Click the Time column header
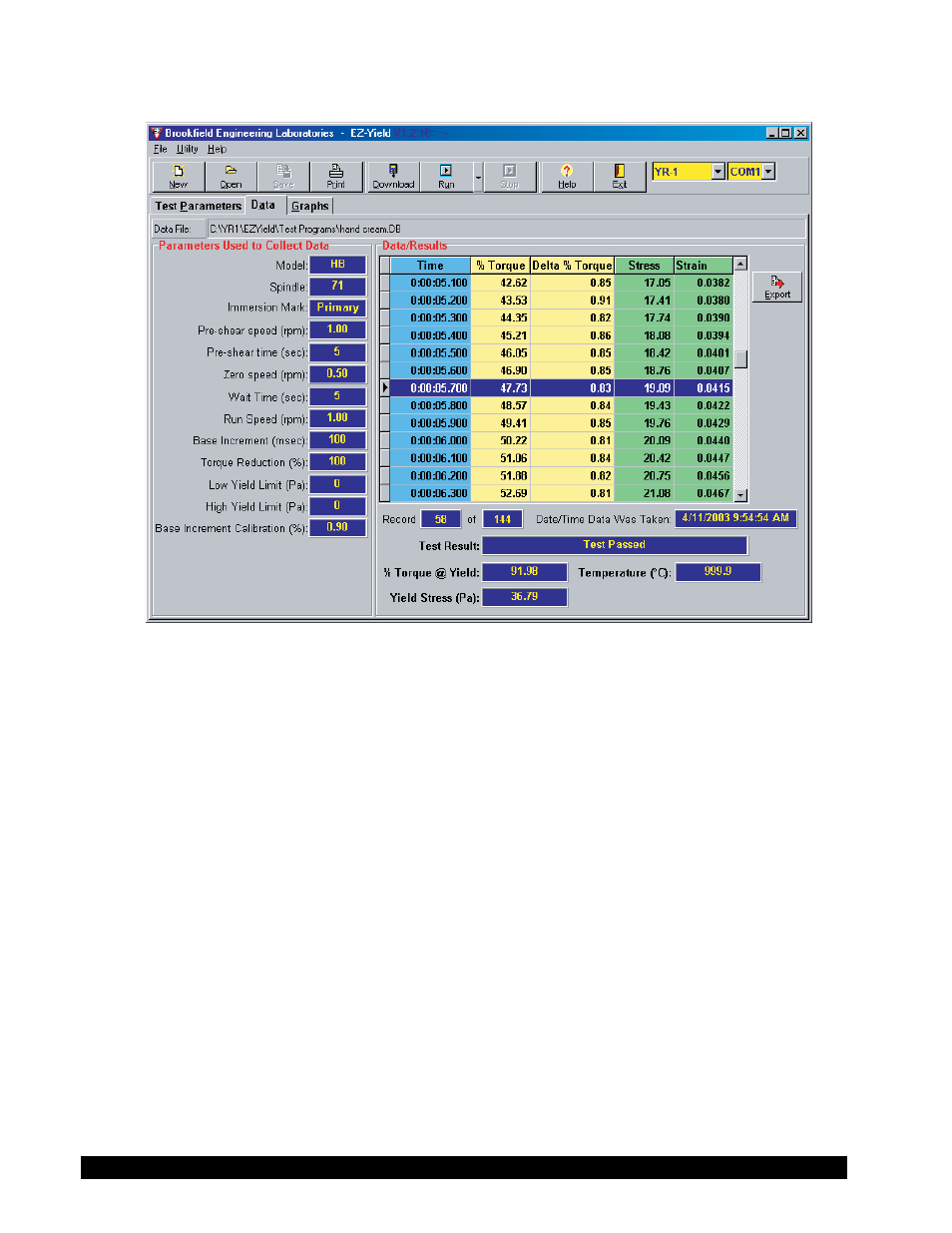 (x=430, y=266)
